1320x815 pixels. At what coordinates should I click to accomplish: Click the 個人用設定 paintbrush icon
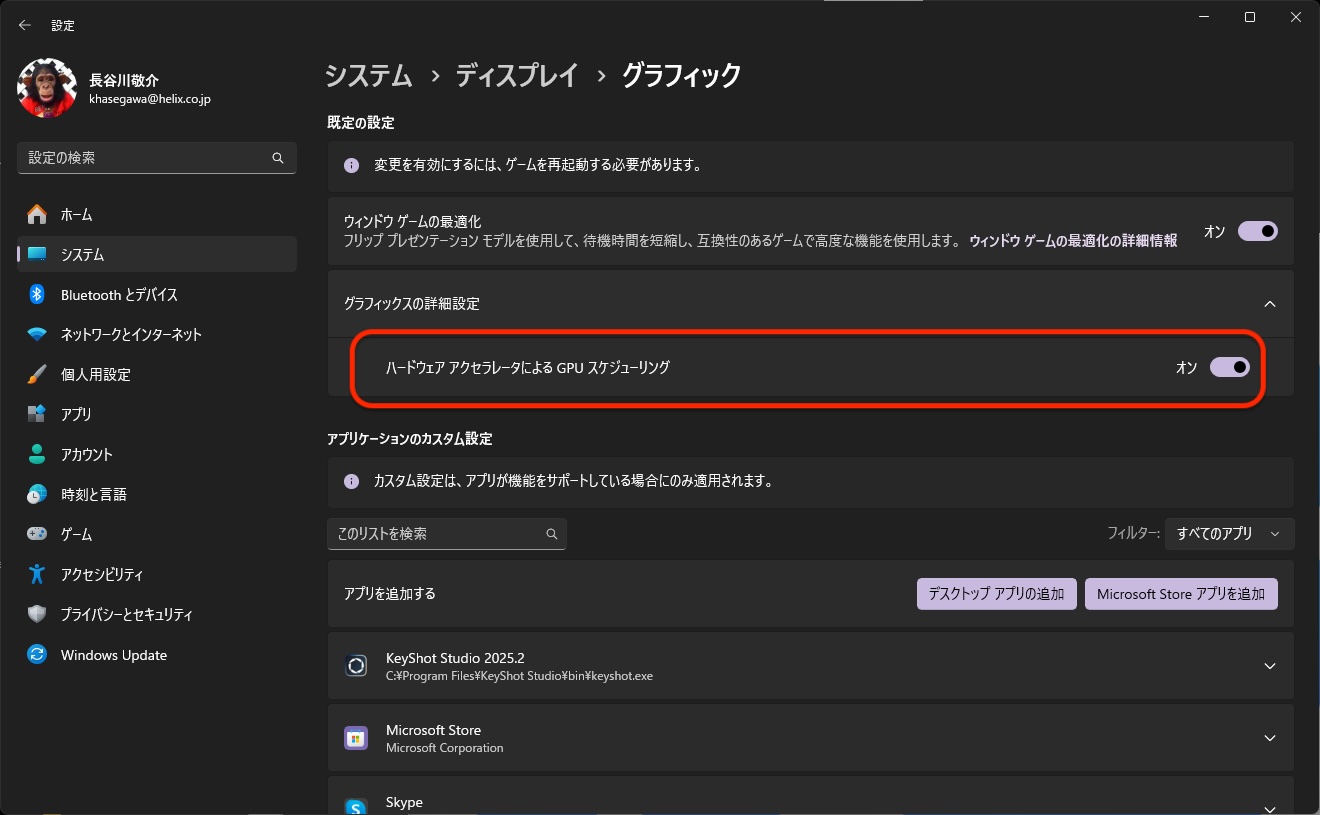(x=37, y=374)
